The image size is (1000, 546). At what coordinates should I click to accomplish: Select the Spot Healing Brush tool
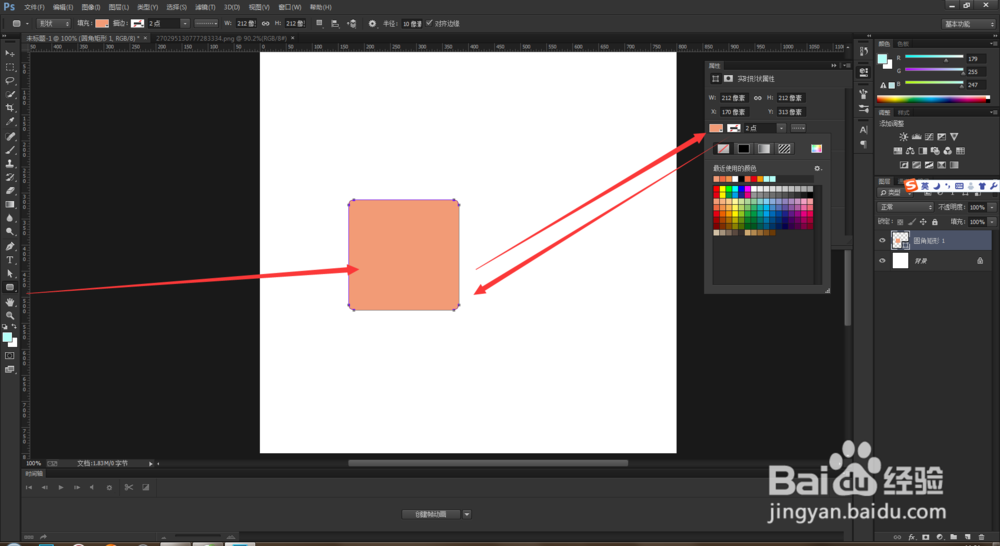tap(10, 136)
